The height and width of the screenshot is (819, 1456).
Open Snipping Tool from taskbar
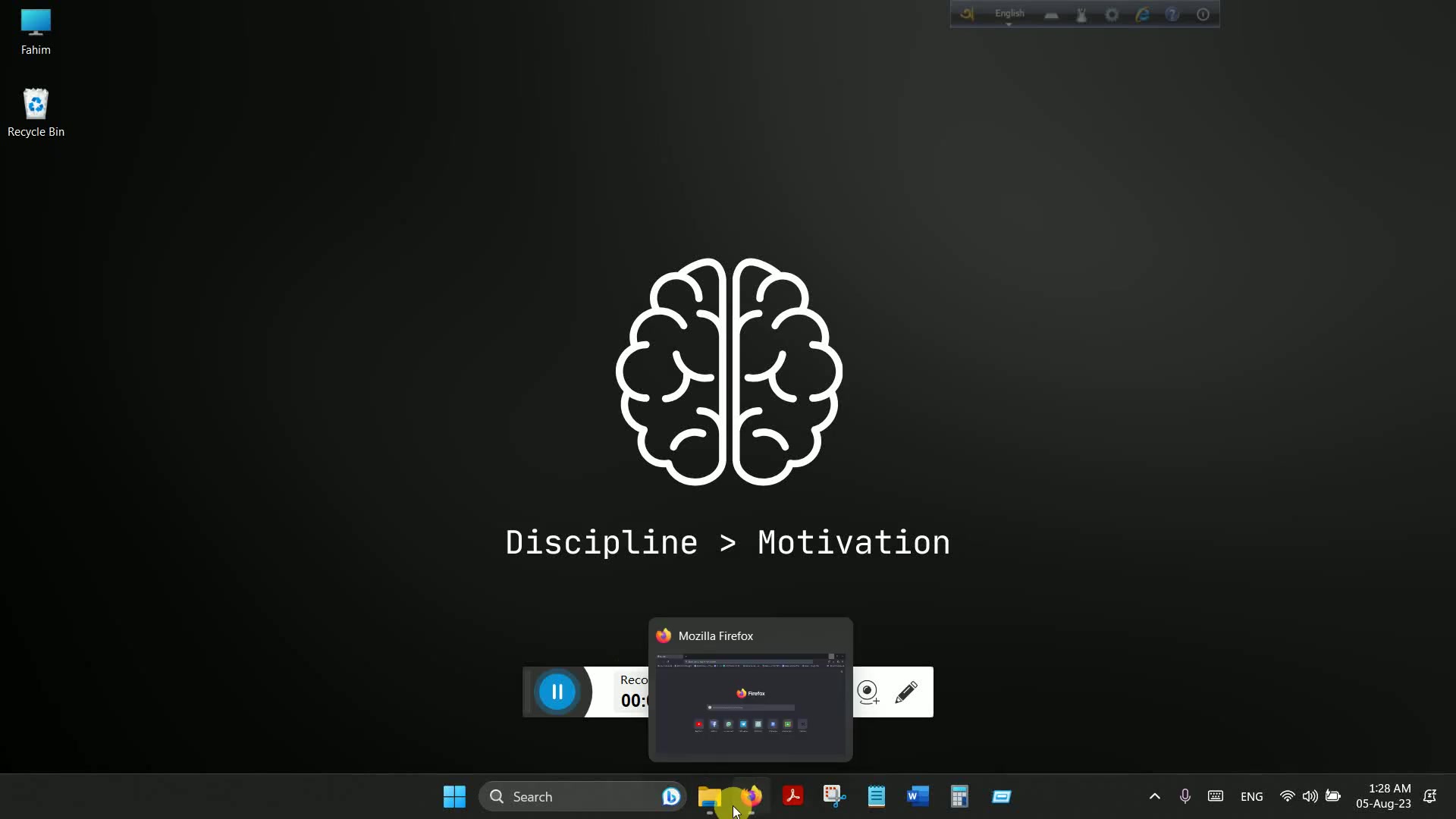835,796
